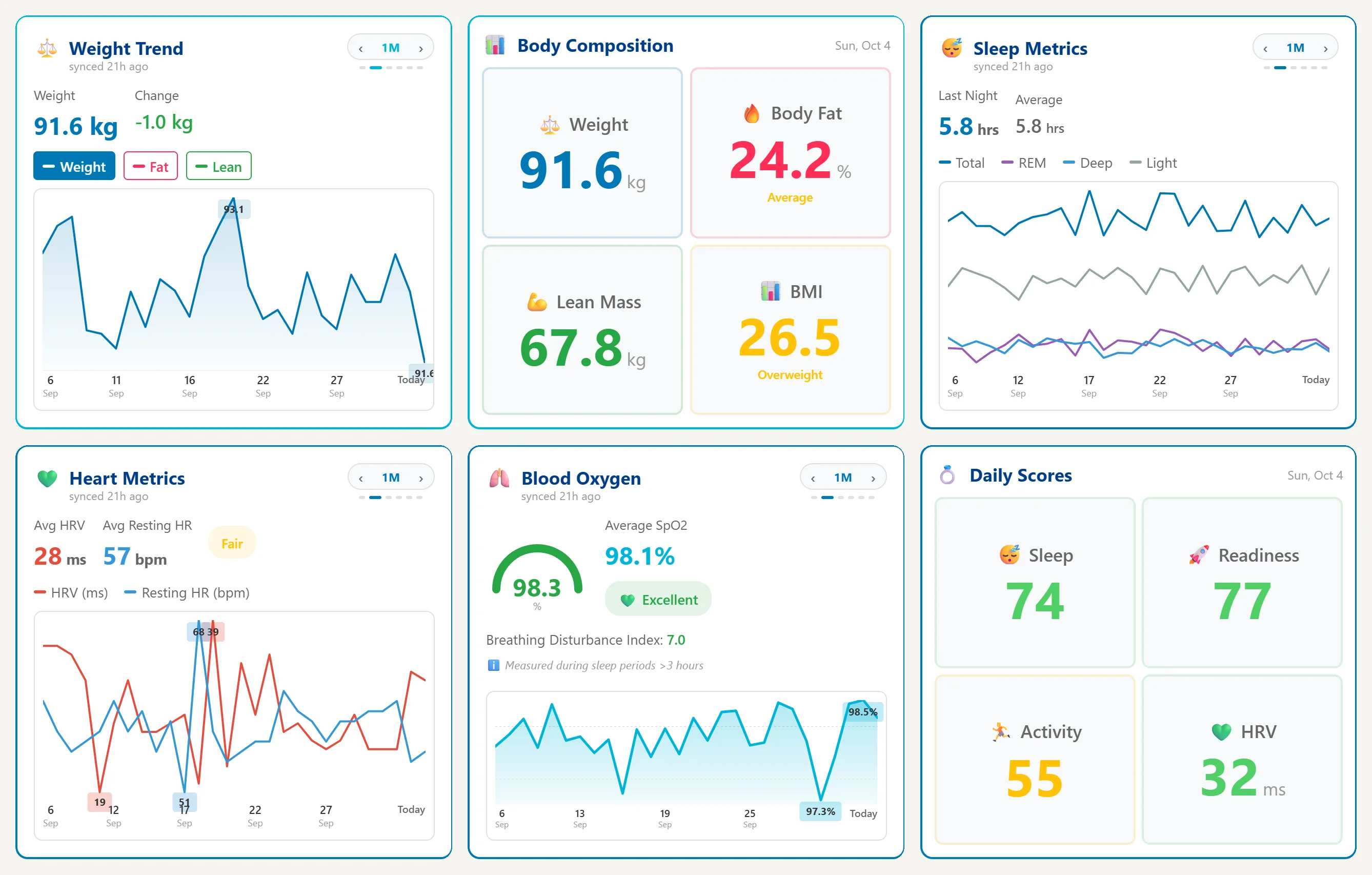
Task: Click the sleeping face icon in Sleep score tile
Action: click(1009, 555)
